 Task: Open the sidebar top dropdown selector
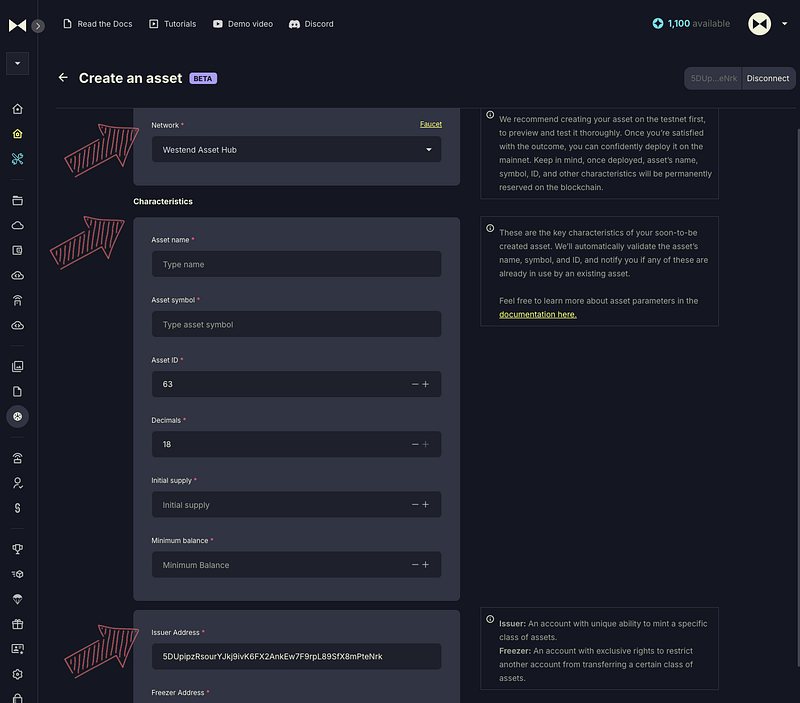point(17,63)
